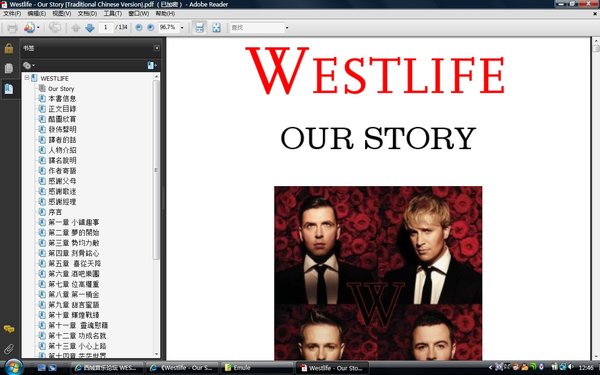Click the system tray volume icon

(x=571, y=367)
